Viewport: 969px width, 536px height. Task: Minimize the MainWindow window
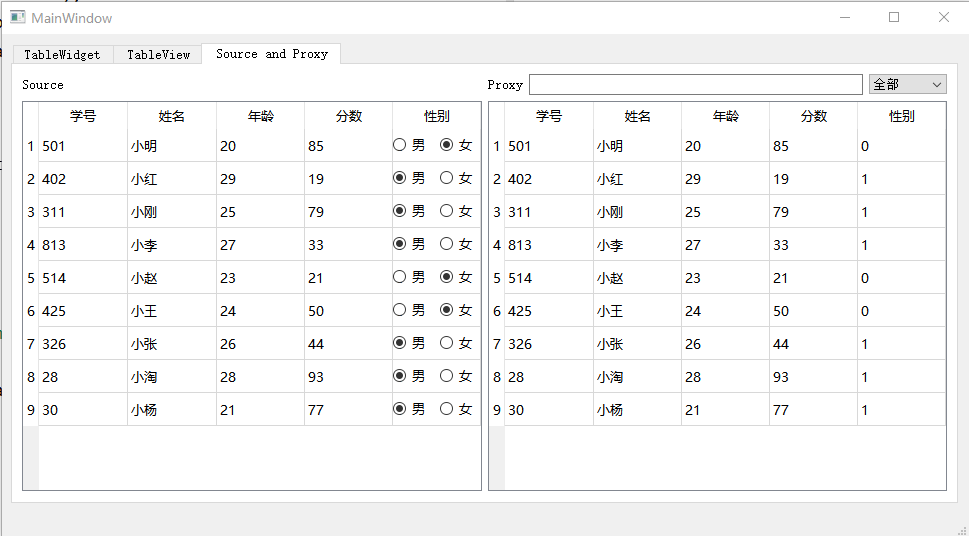pyautogui.click(x=845, y=17)
